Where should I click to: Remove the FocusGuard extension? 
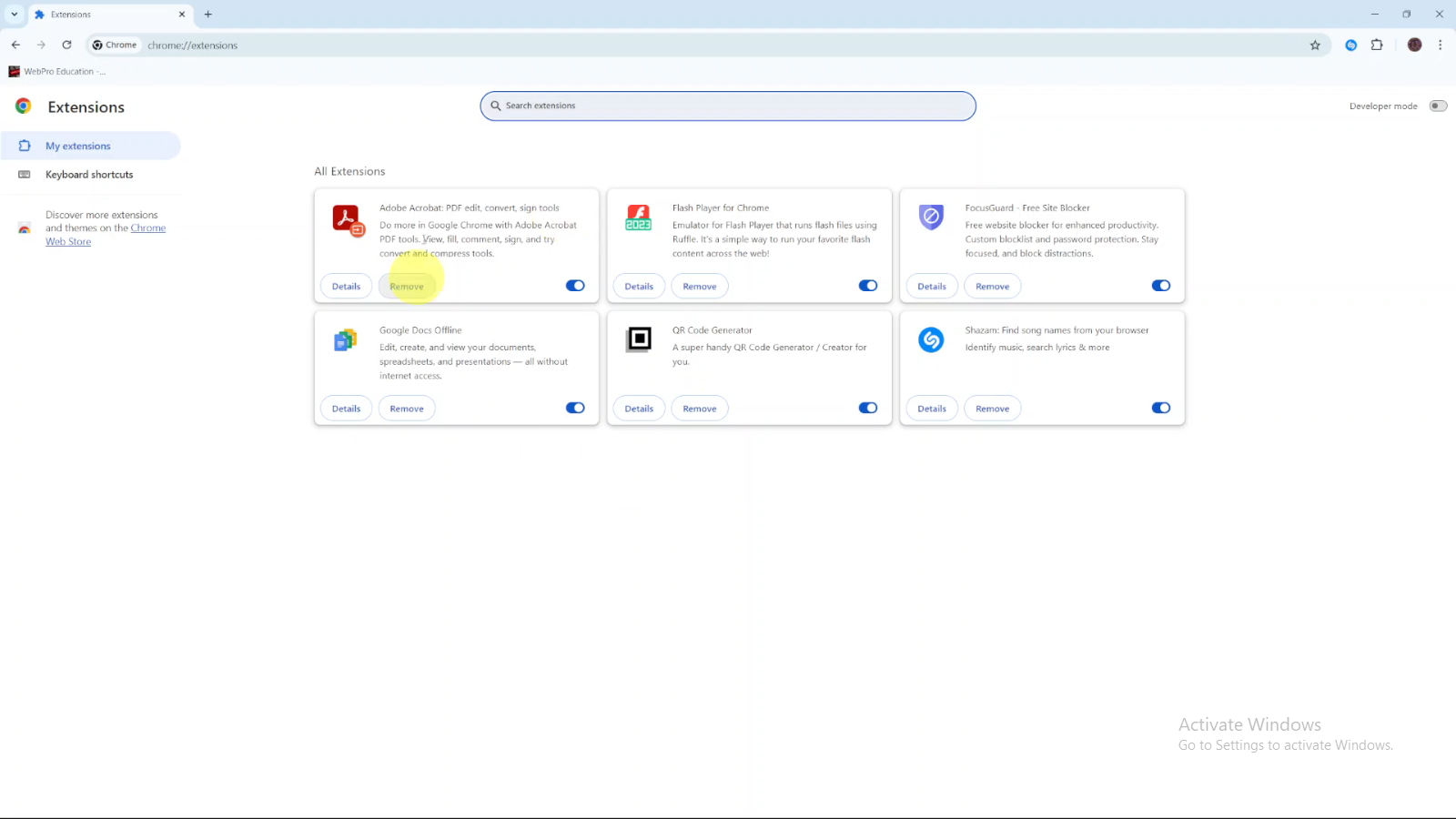pos(993,286)
